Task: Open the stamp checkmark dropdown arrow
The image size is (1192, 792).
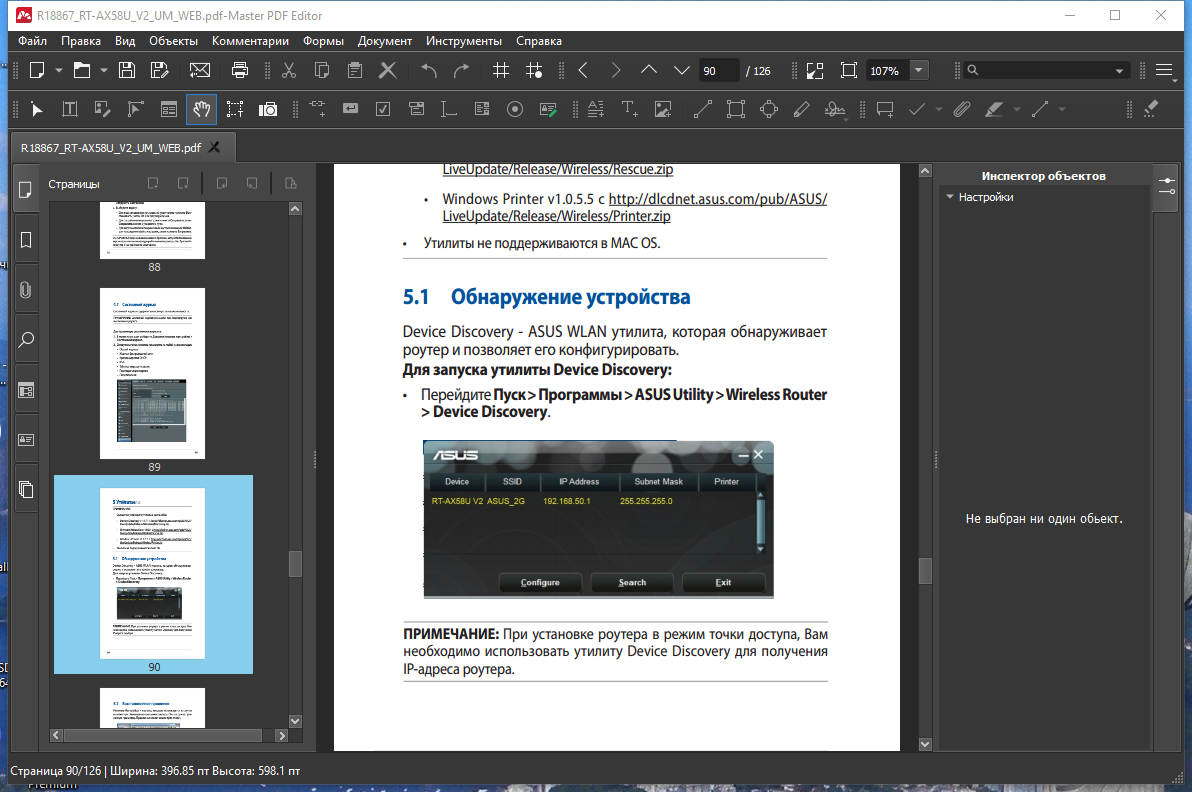Action: tap(939, 109)
